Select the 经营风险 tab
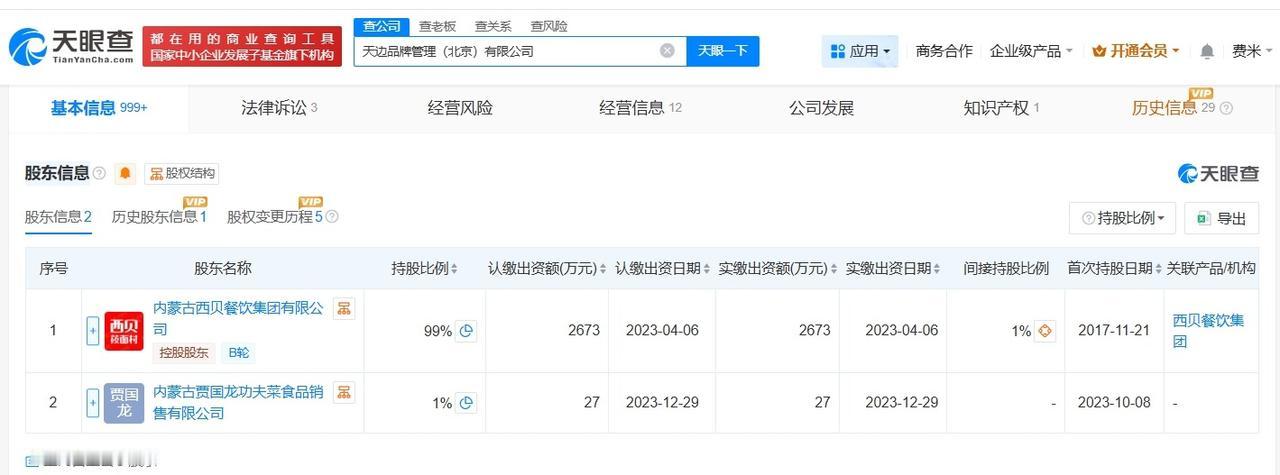The image size is (1280, 475). pyautogui.click(x=460, y=108)
